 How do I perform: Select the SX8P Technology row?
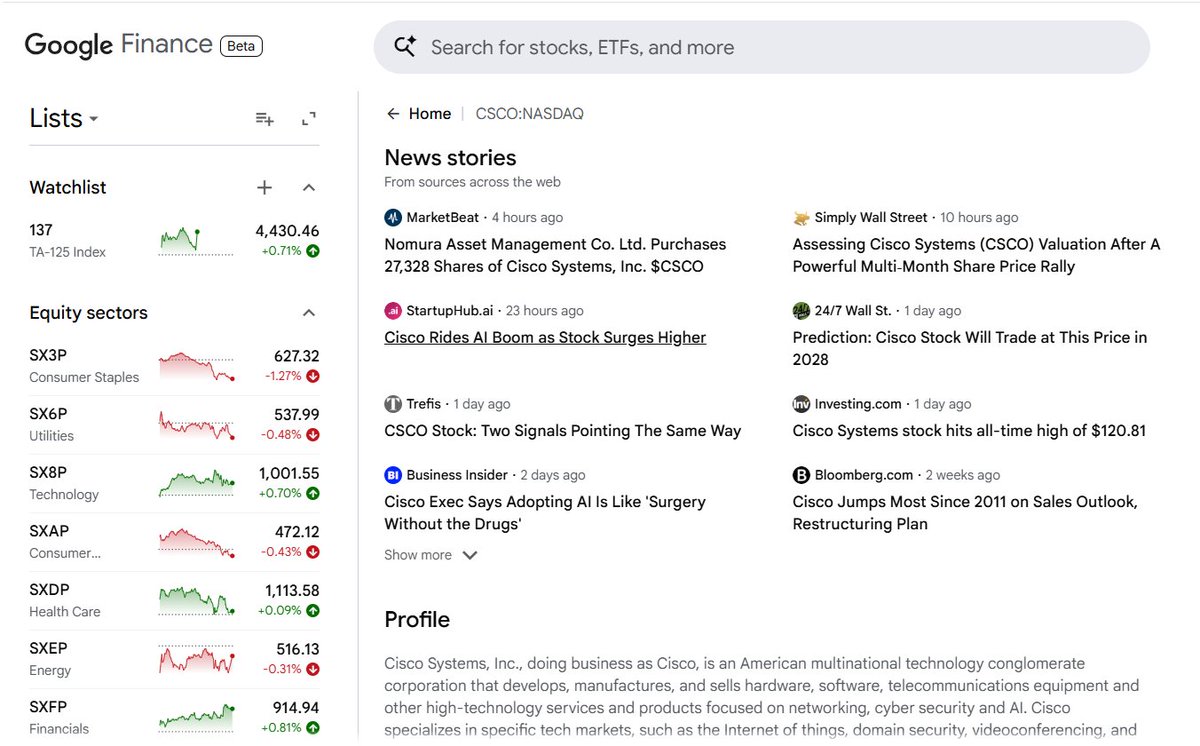[174, 484]
